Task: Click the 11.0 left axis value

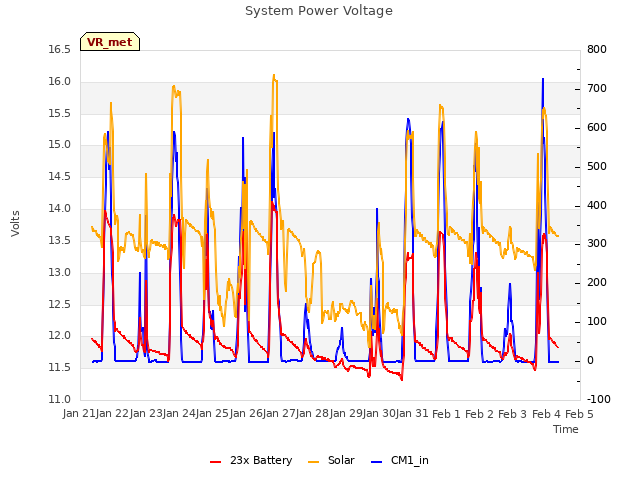Action: (60, 400)
